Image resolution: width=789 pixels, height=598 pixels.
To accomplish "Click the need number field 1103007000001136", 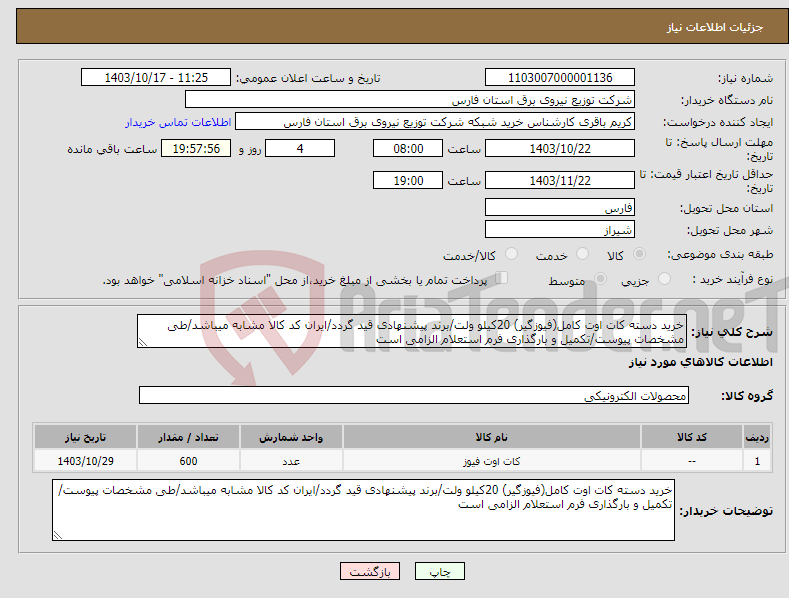I will tap(560, 78).
